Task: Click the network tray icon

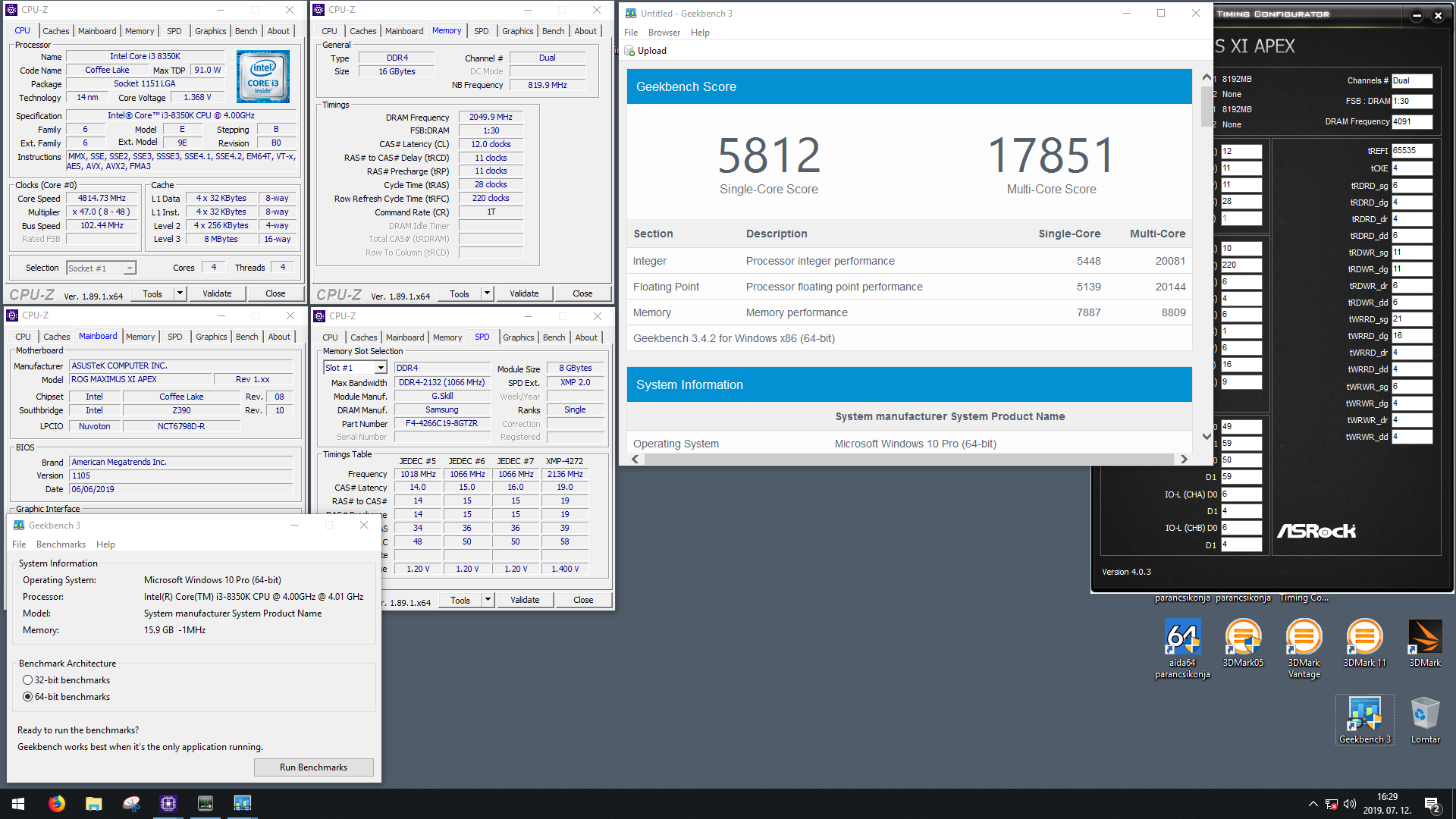Action: 1331,804
